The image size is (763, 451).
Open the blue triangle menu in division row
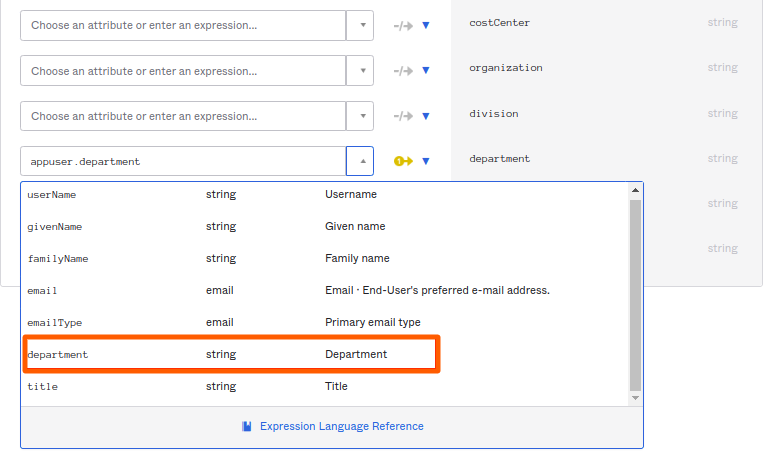click(x=426, y=116)
